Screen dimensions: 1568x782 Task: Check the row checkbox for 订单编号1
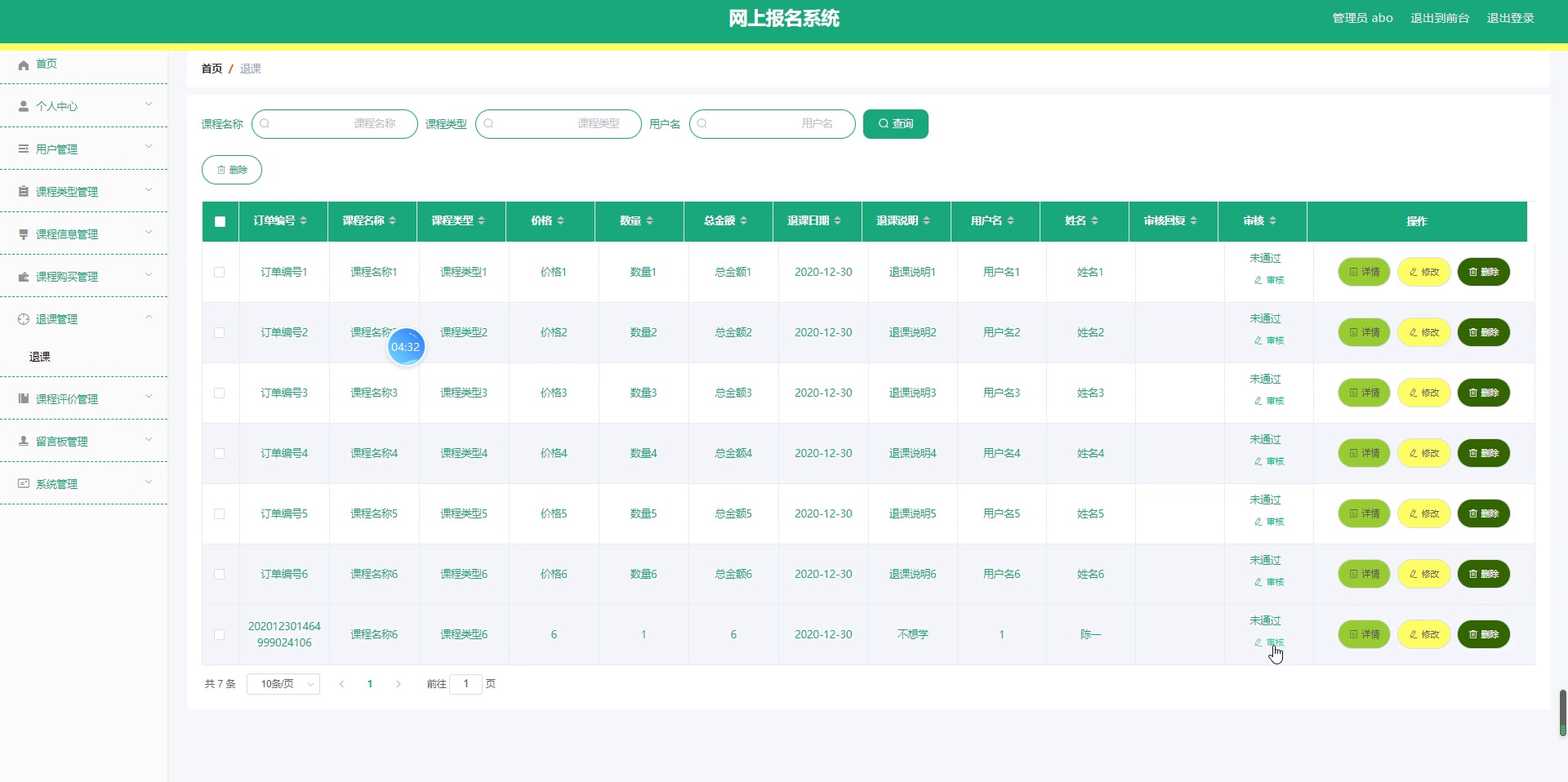[x=220, y=273]
